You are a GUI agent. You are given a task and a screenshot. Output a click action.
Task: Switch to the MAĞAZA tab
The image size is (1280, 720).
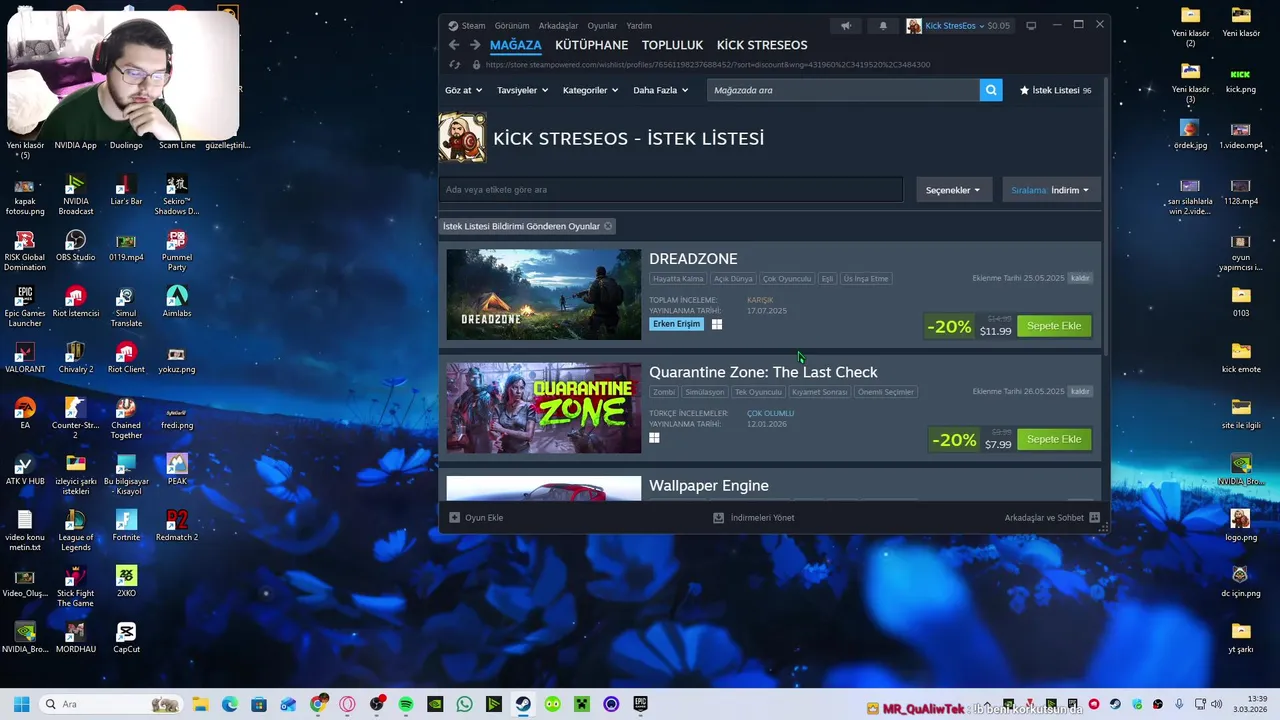pyautogui.click(x=516, y=45)
